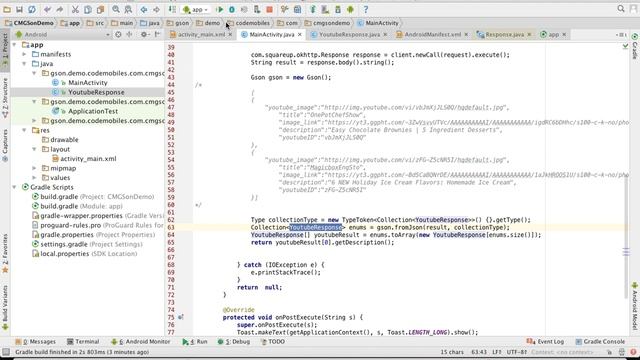Click the Synchronize toolbar icon

point(32,9)
